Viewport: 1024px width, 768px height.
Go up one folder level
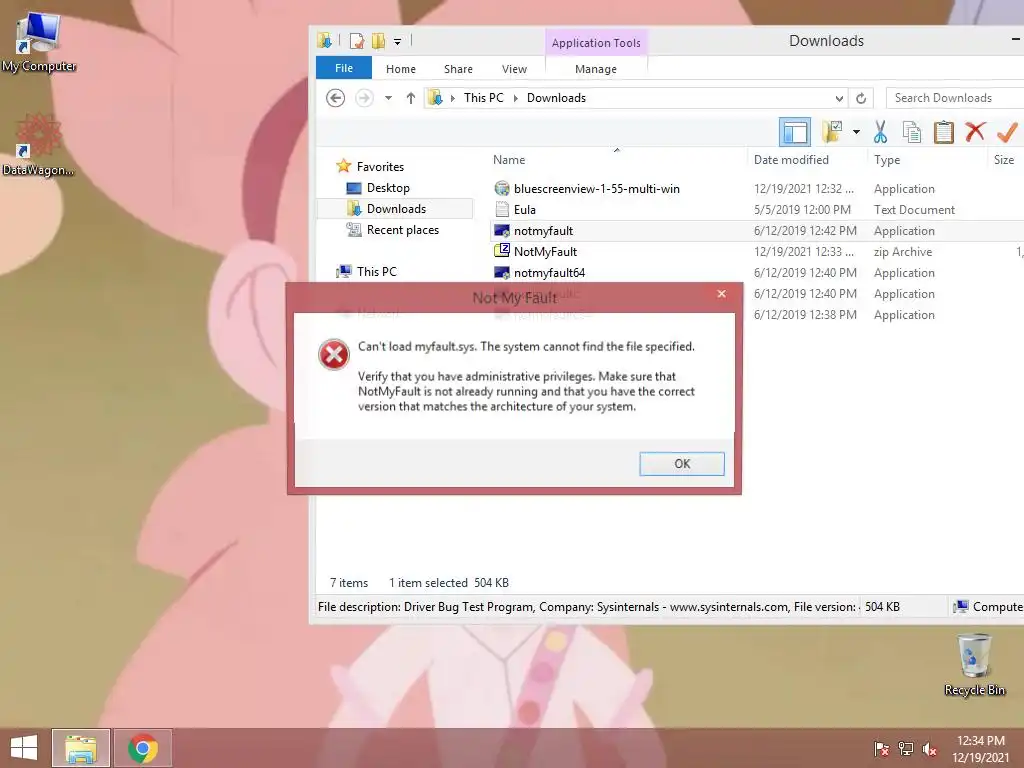click(410, 98)
